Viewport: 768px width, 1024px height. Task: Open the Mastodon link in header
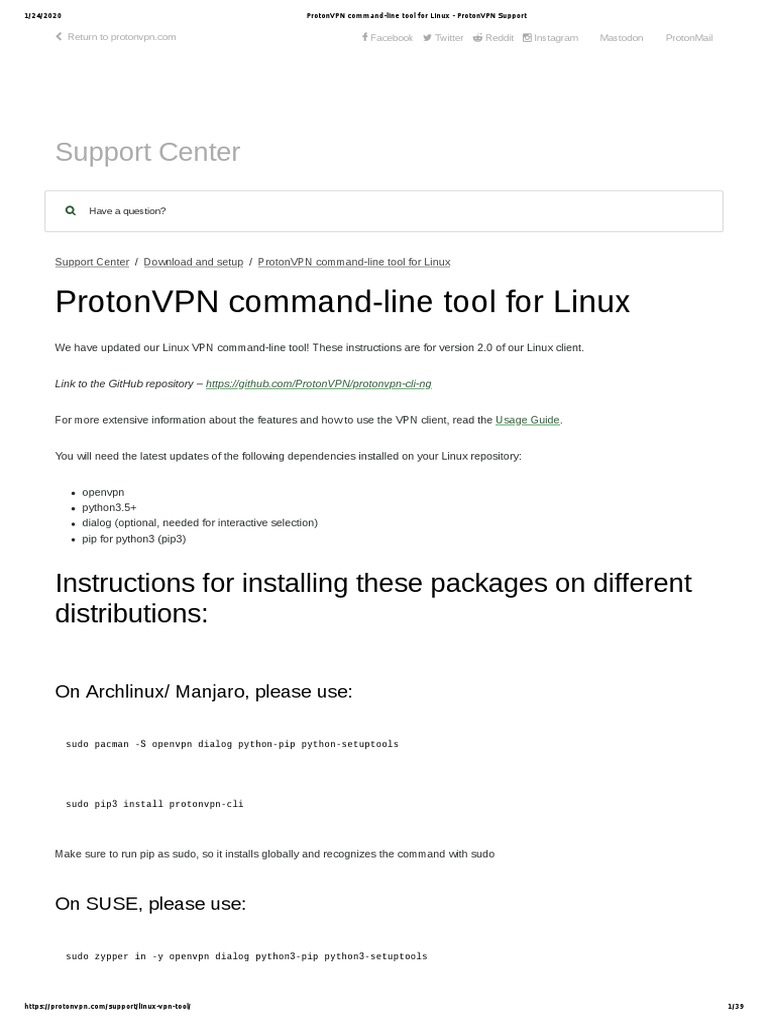(x=621, y=38)
